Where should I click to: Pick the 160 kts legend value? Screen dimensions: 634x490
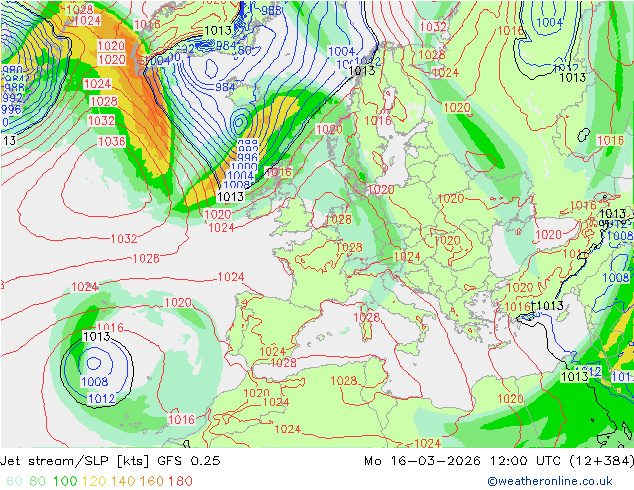[152, 481]
